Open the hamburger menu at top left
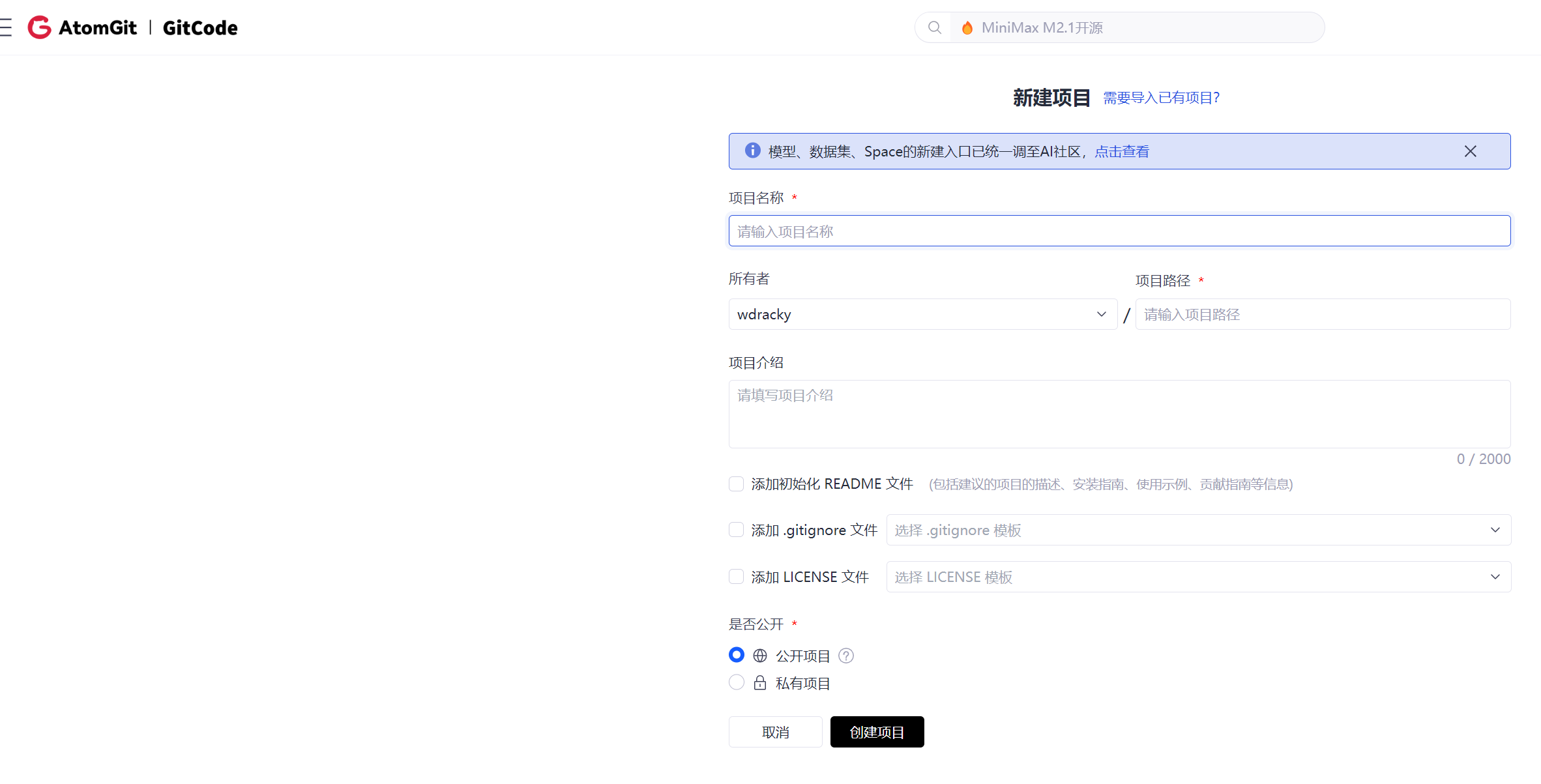Screen dimensions: 1541x784 (x=6, y=27)
